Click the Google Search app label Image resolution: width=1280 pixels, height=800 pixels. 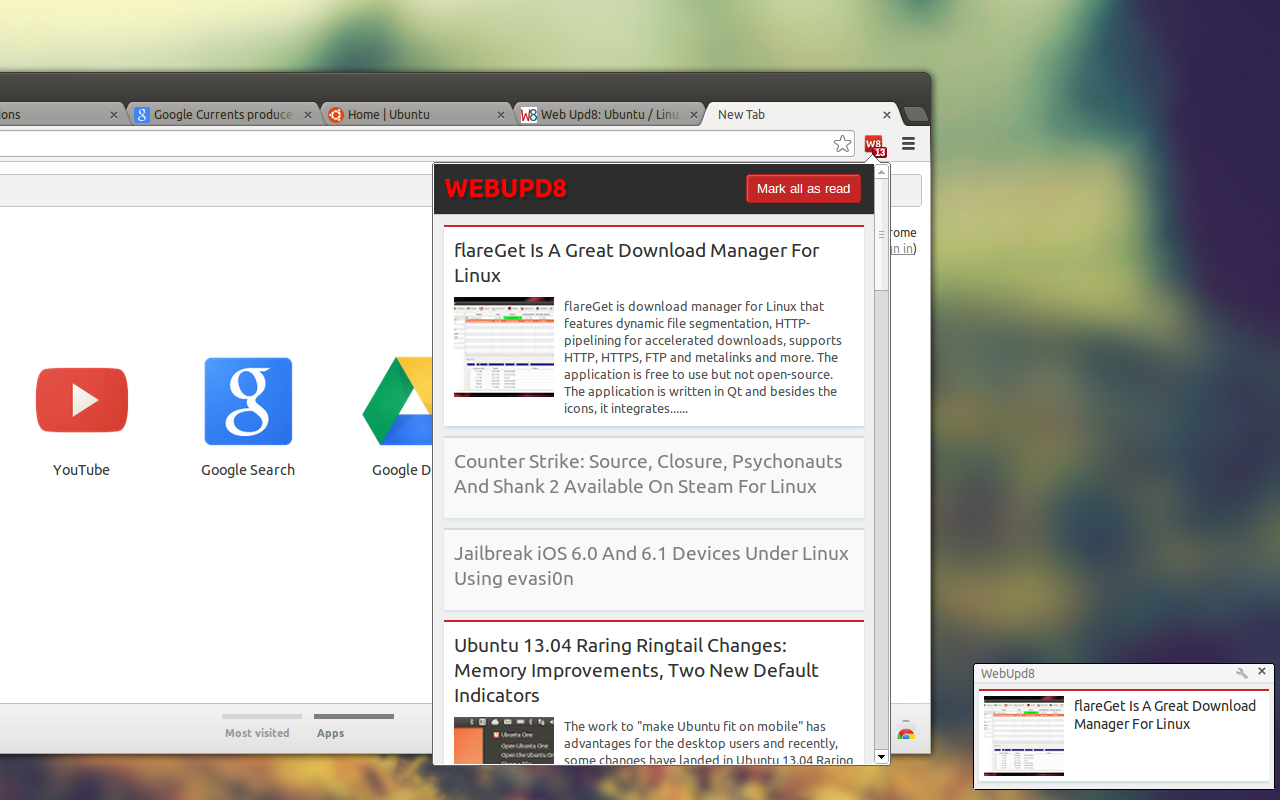248,470
